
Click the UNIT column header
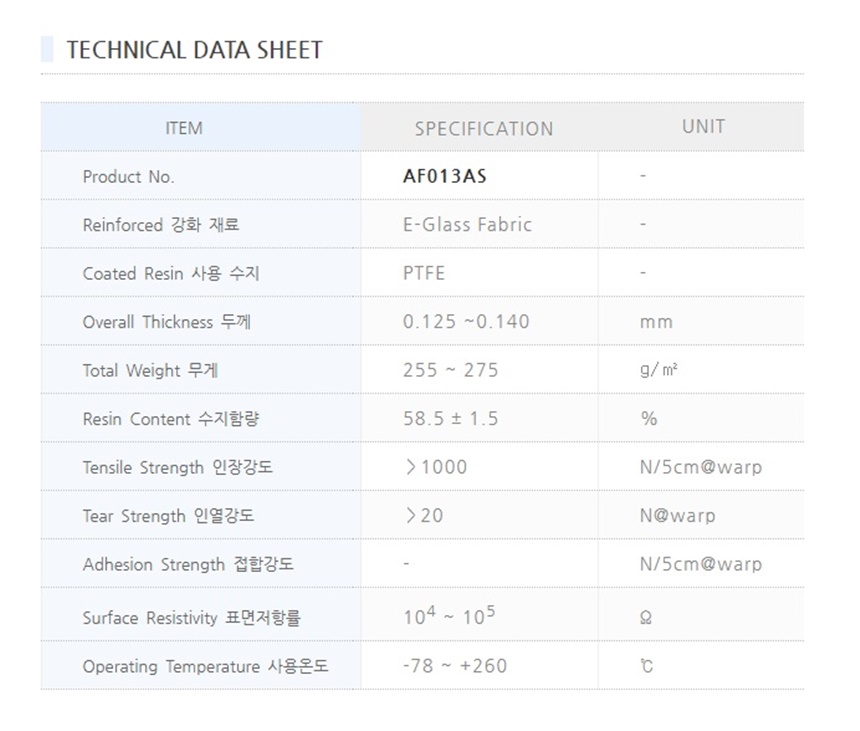(703, 127)
